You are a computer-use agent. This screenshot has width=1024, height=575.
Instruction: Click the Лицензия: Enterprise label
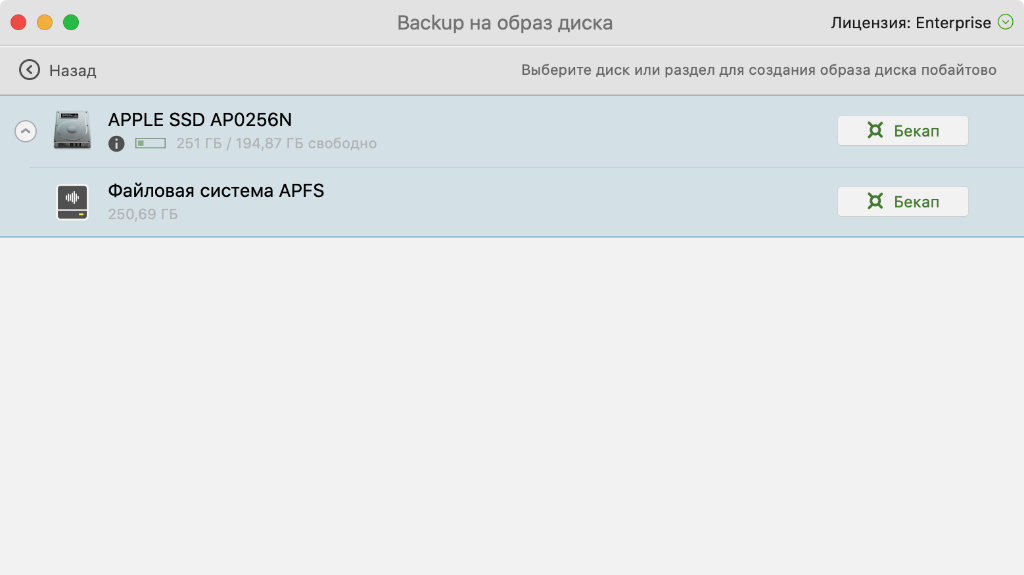(910, 22)
